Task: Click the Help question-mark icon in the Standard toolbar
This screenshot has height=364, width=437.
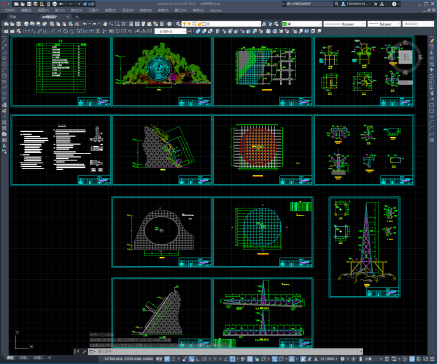Action: coord(169,24)
